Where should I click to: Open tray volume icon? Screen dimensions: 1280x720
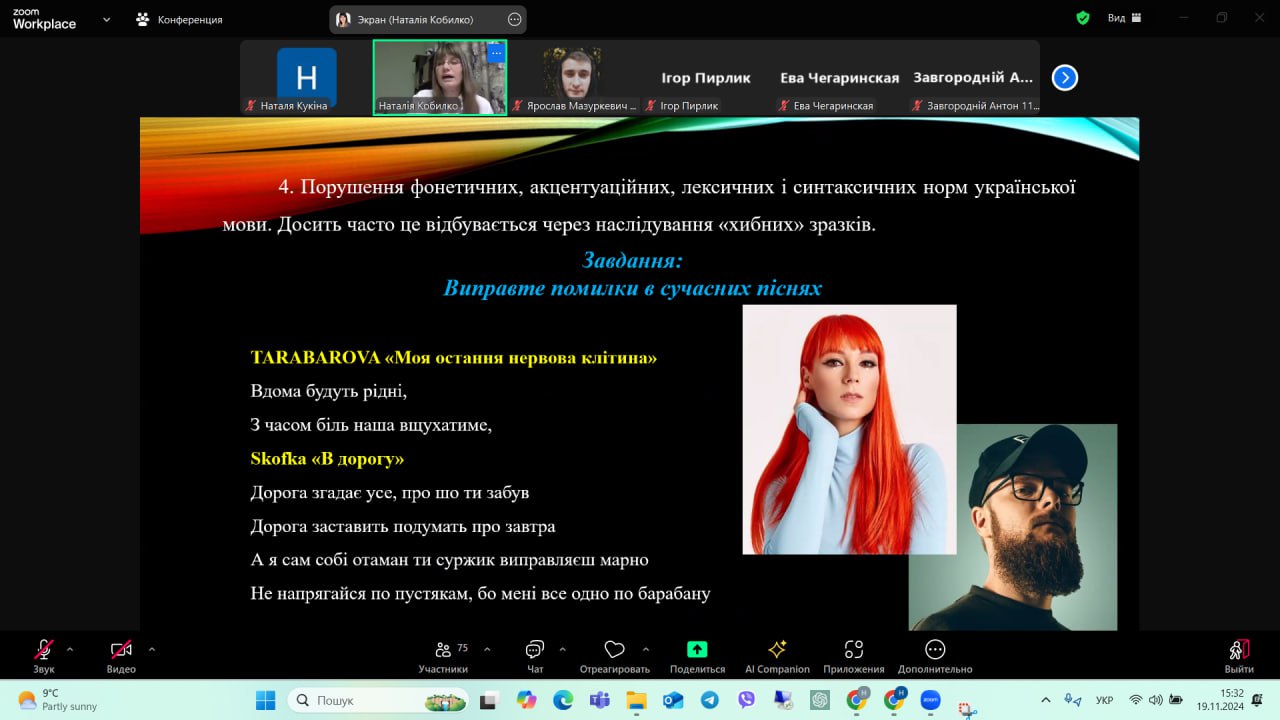pyautogui.click(x=1156, y=700)
